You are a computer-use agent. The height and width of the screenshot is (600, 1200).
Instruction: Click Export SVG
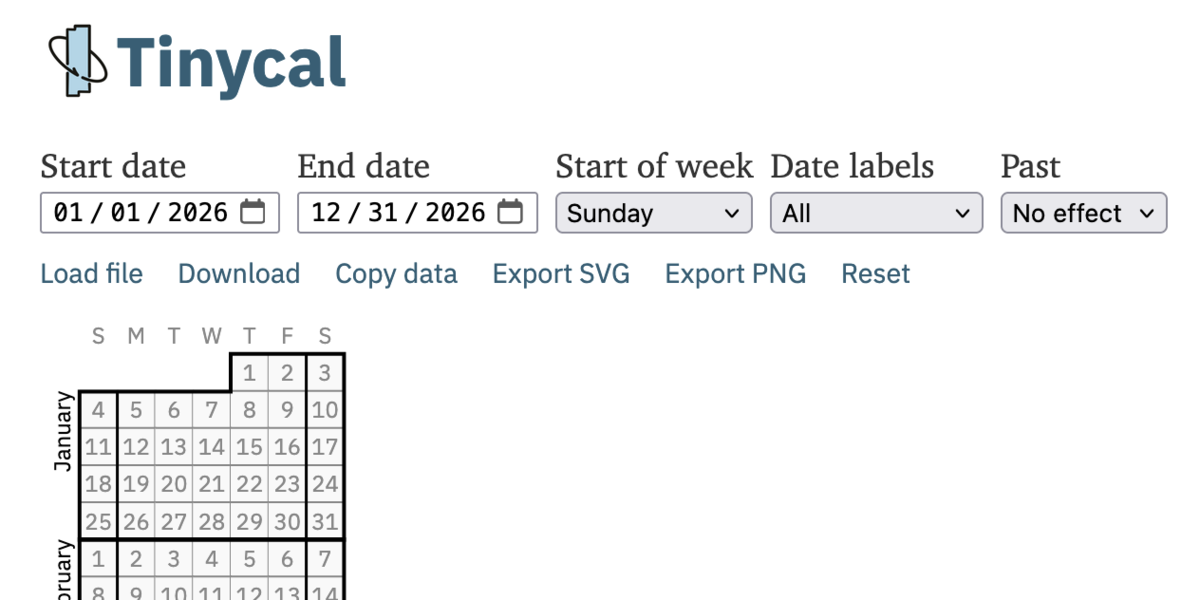(x=561, y=274)
